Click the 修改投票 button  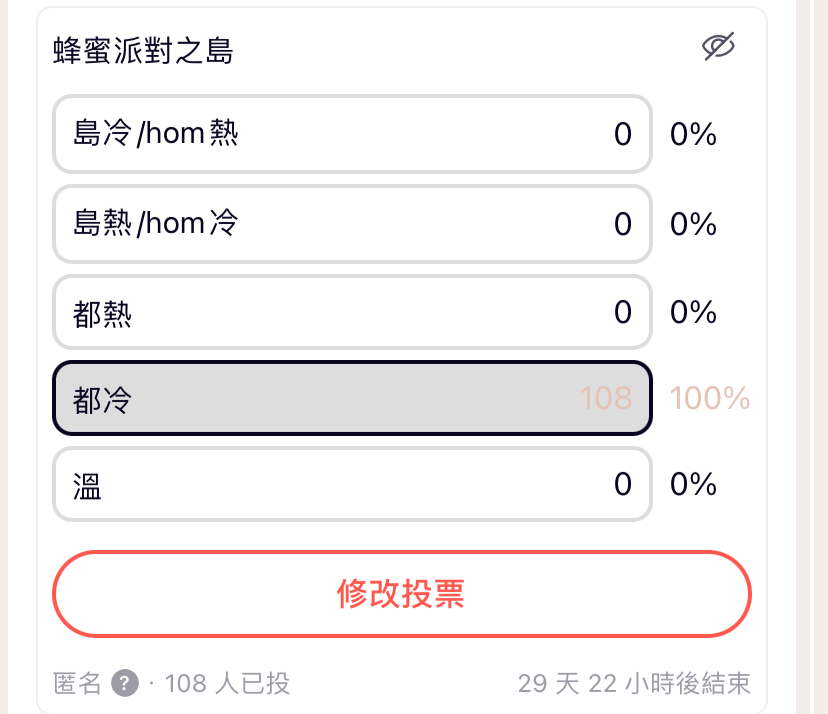click(402, 594)
